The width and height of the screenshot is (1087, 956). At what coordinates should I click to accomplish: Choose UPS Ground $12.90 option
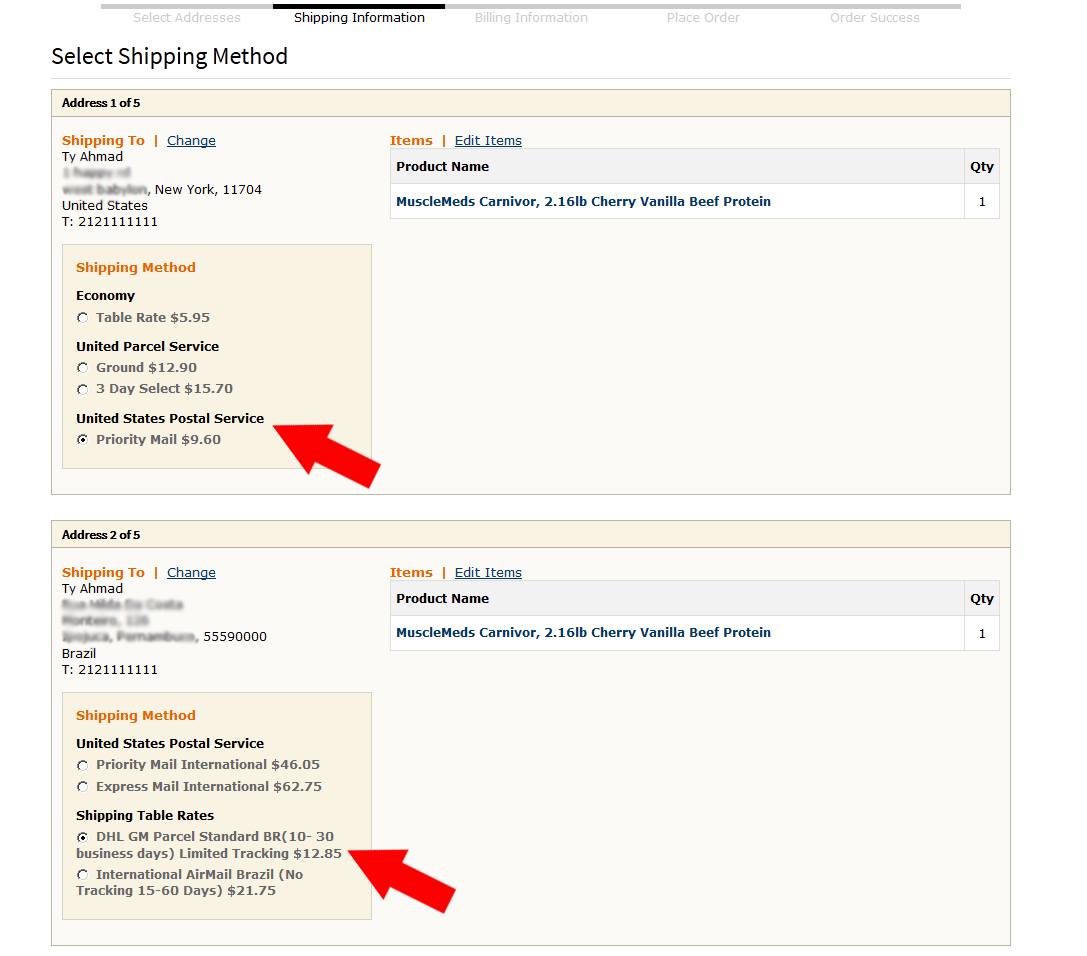pyautogui.click(x=83, y=368)
